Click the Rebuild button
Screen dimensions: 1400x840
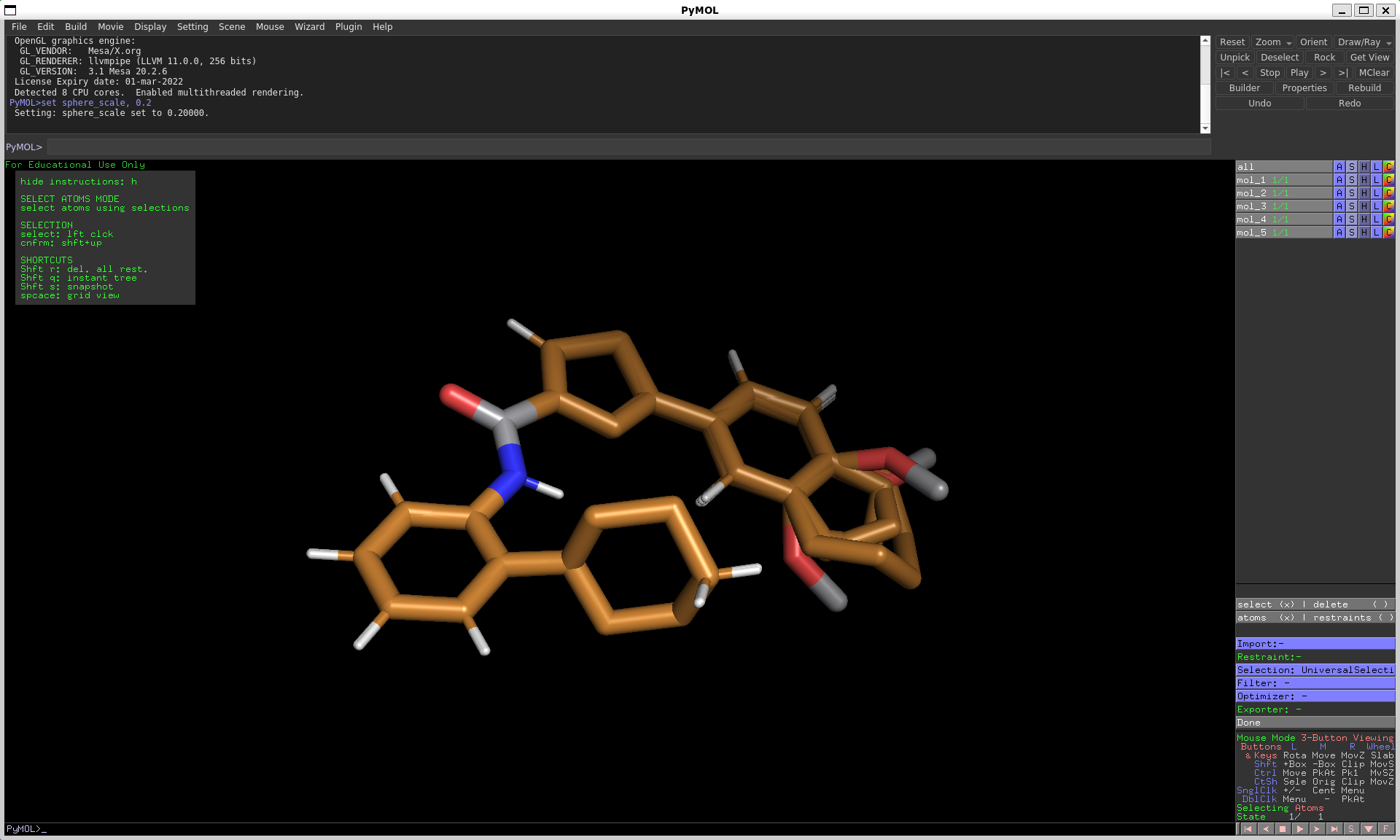(1364, 88)
